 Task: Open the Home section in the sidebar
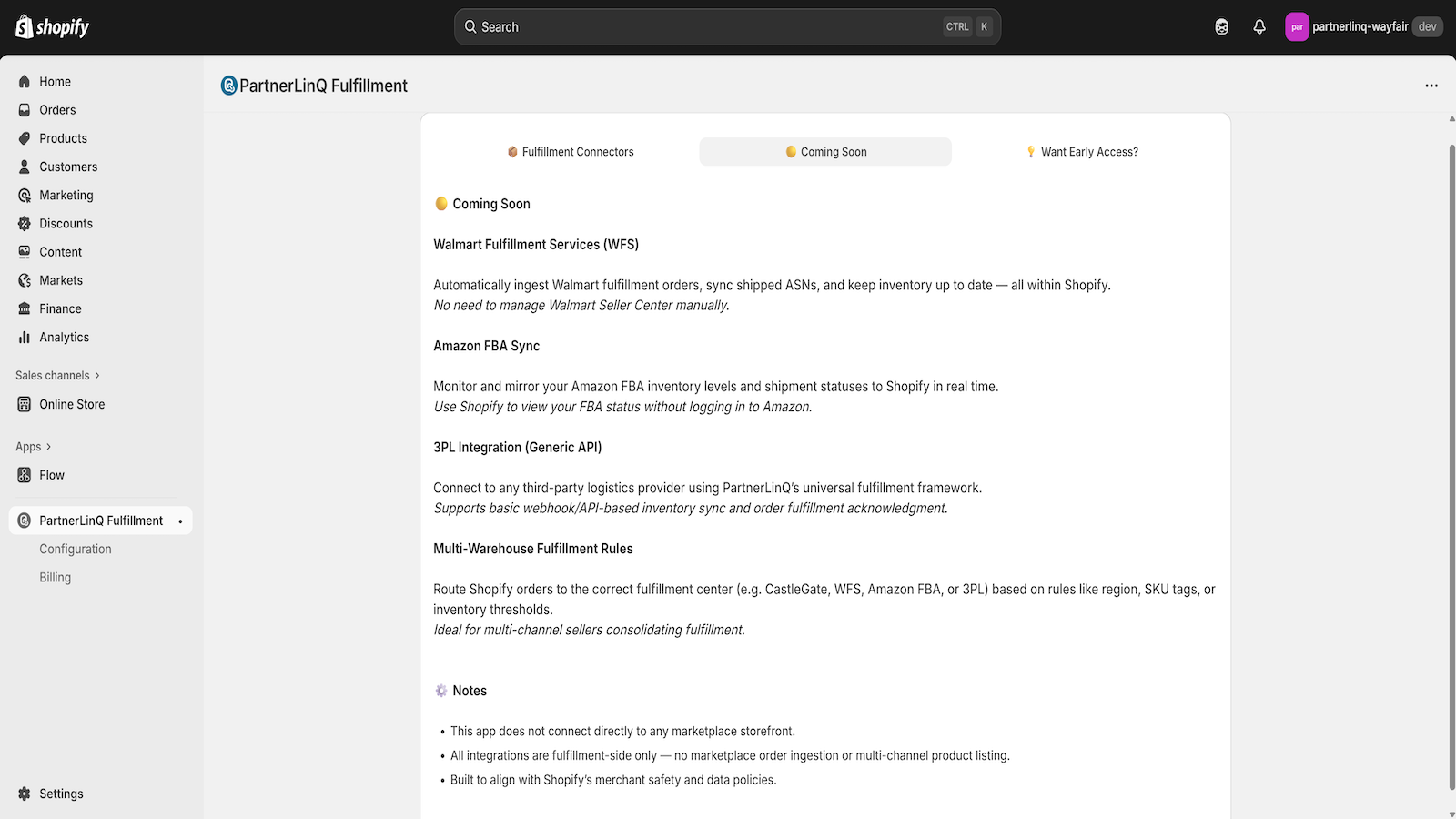click(55, 81)
